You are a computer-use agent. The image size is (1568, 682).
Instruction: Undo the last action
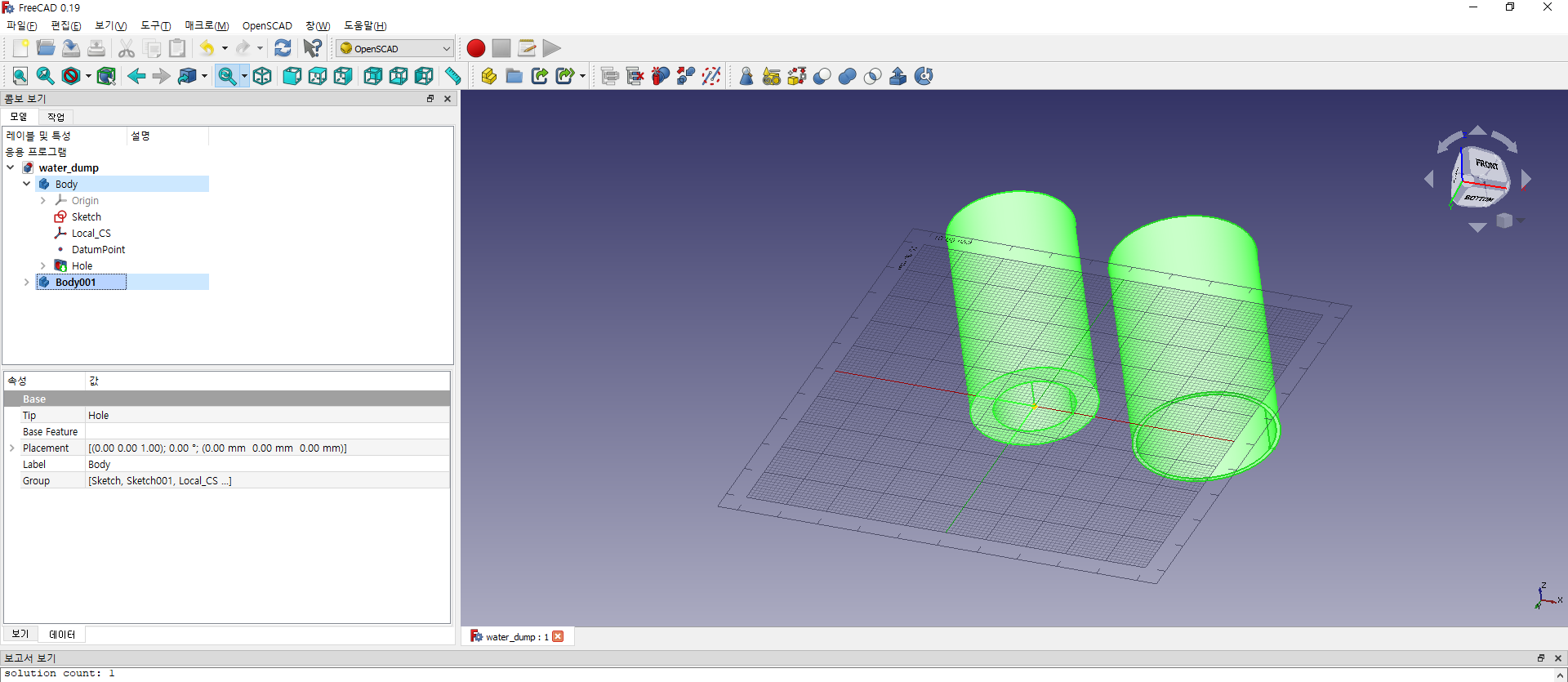click(207, 48)
